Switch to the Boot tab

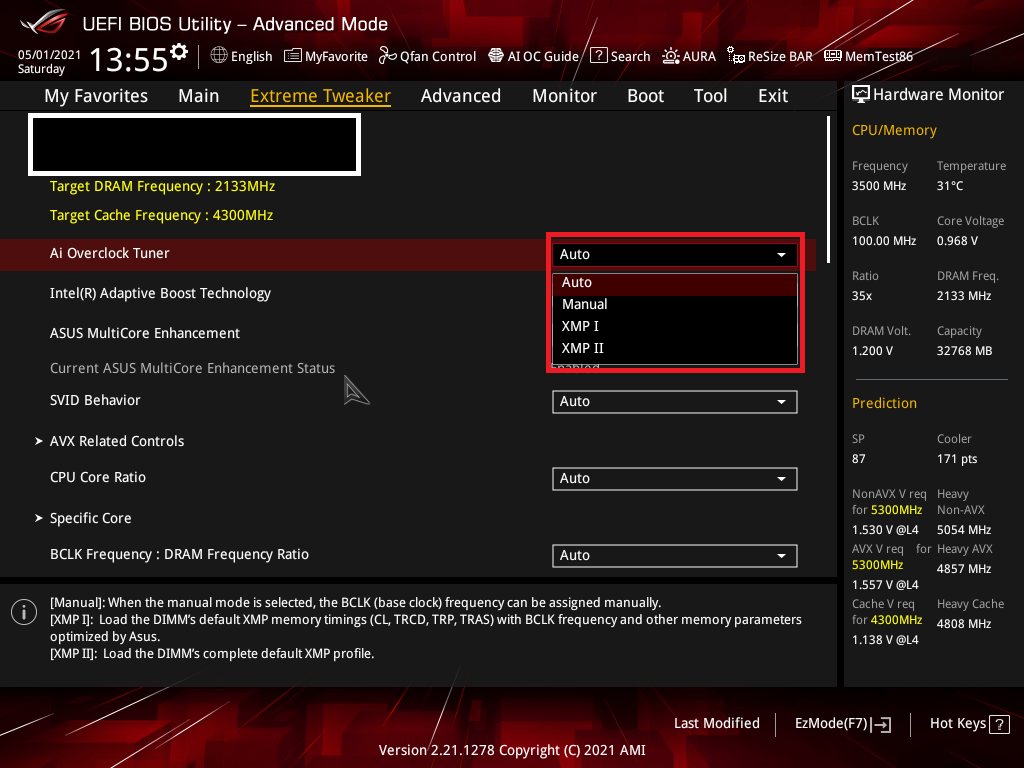pos(645,95)
